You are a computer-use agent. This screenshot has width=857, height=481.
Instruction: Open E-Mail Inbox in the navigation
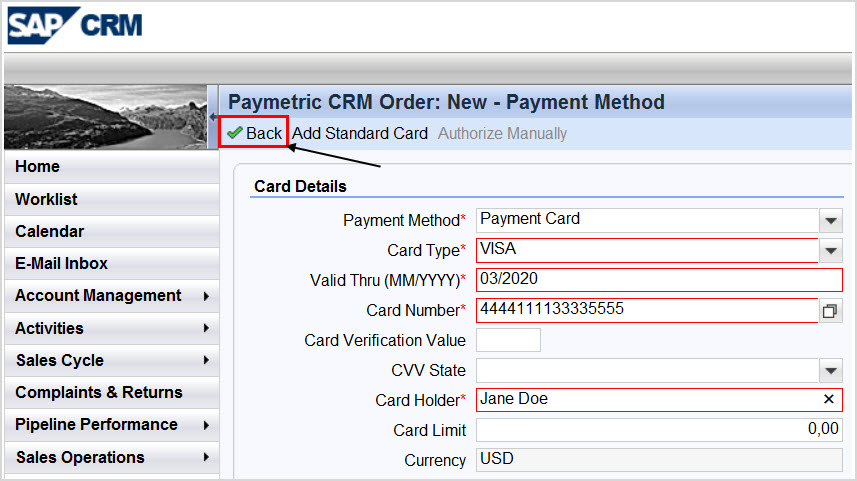coord(111,263)
